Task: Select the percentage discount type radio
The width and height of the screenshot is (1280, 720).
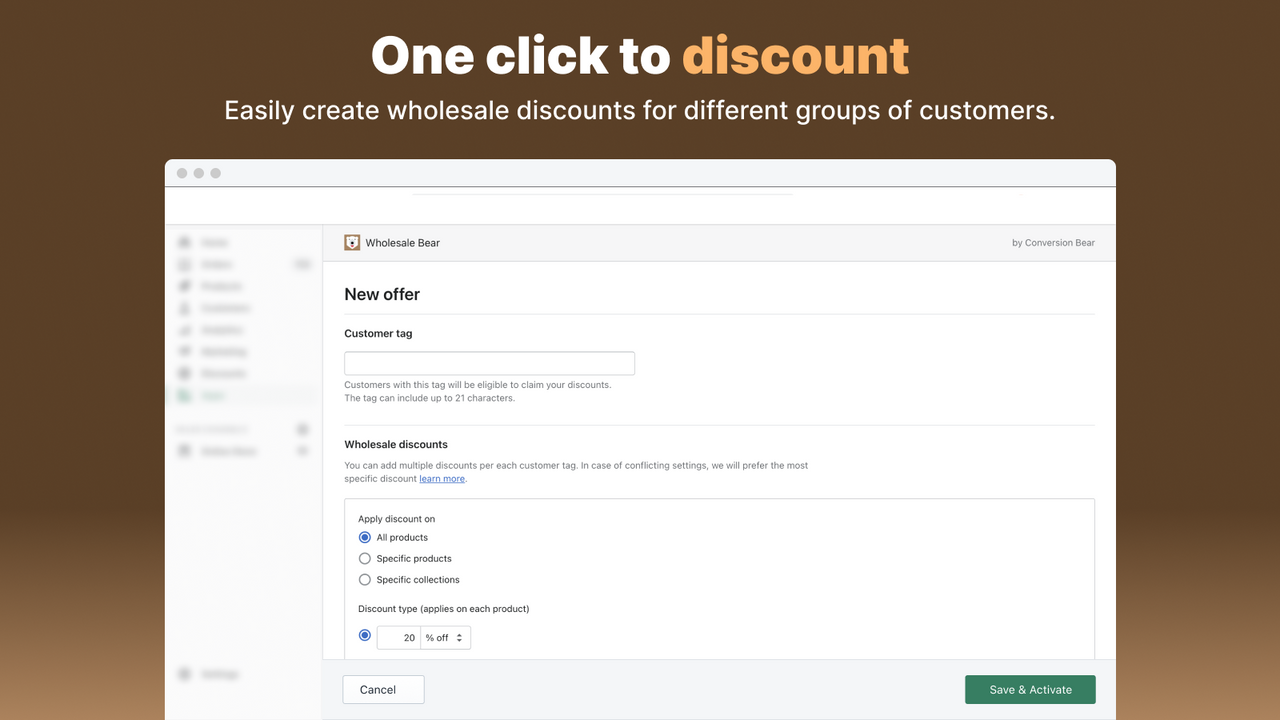Action: point(364,635)
